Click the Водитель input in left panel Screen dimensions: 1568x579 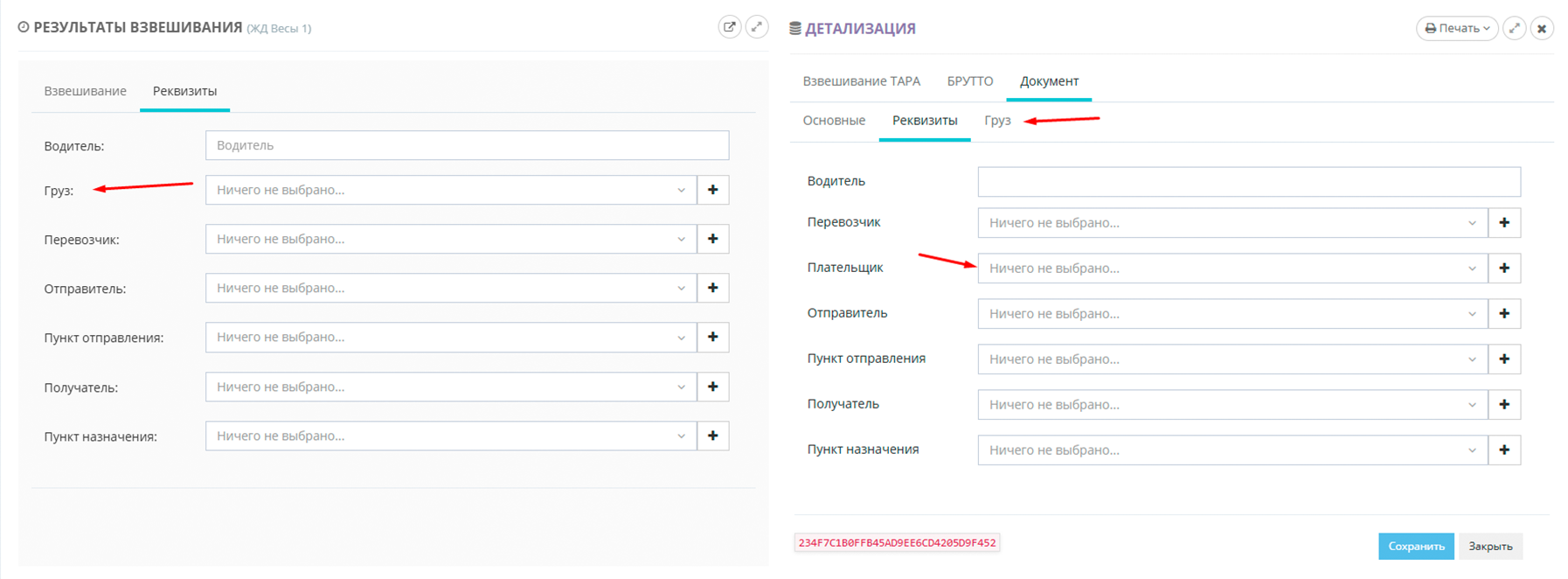[467, 145]
